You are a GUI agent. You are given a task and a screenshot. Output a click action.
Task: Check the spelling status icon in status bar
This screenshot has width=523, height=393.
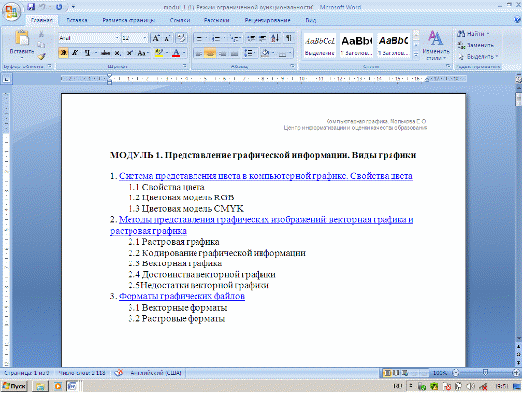119,373
